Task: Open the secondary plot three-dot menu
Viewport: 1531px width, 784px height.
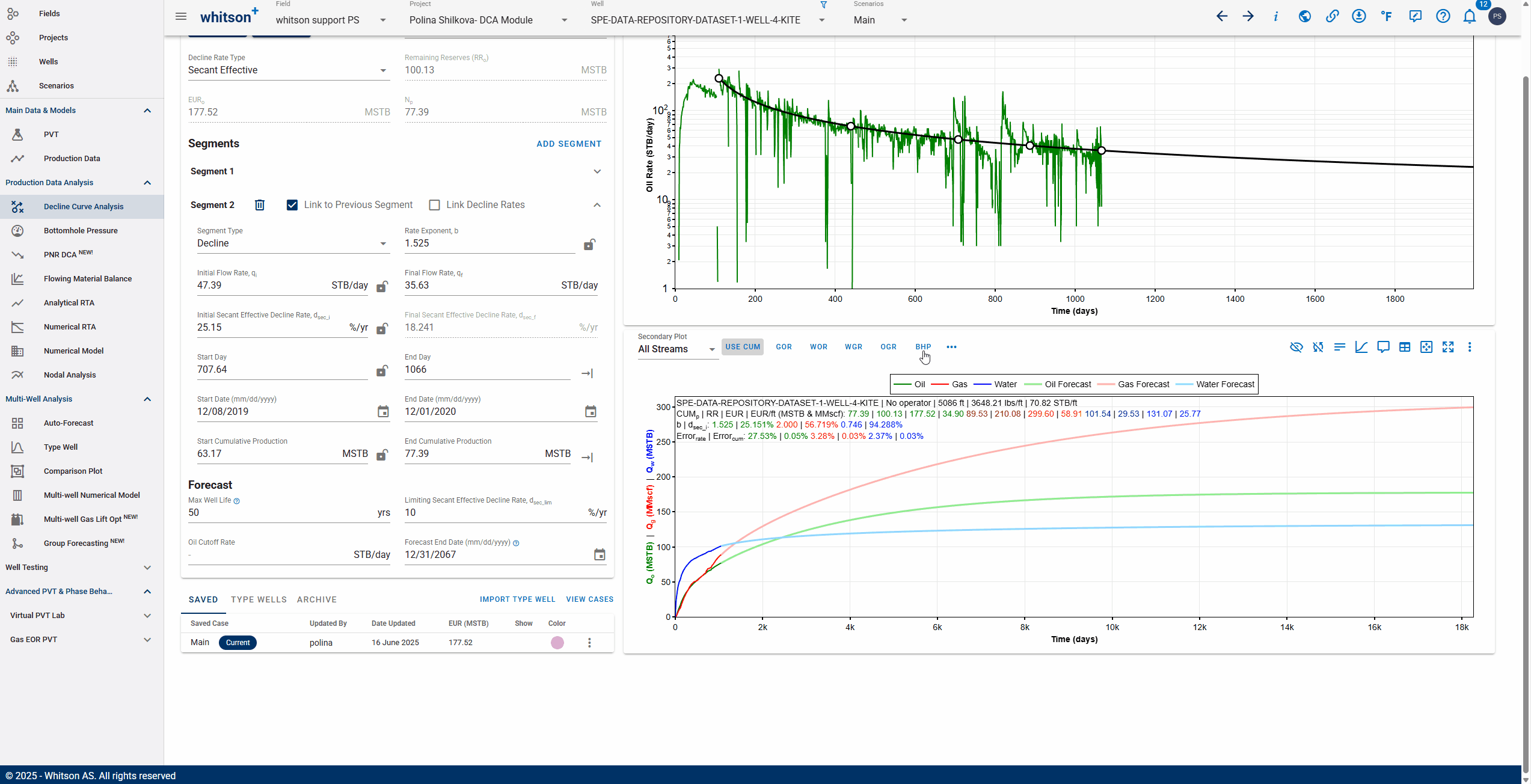Action: click(x=1470, y=347)
